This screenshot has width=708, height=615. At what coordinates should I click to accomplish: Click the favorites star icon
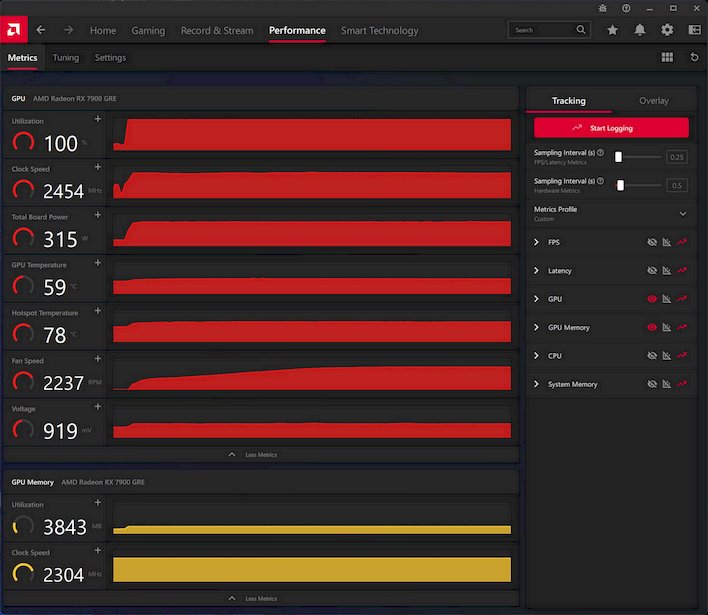(x=612, y=30)
